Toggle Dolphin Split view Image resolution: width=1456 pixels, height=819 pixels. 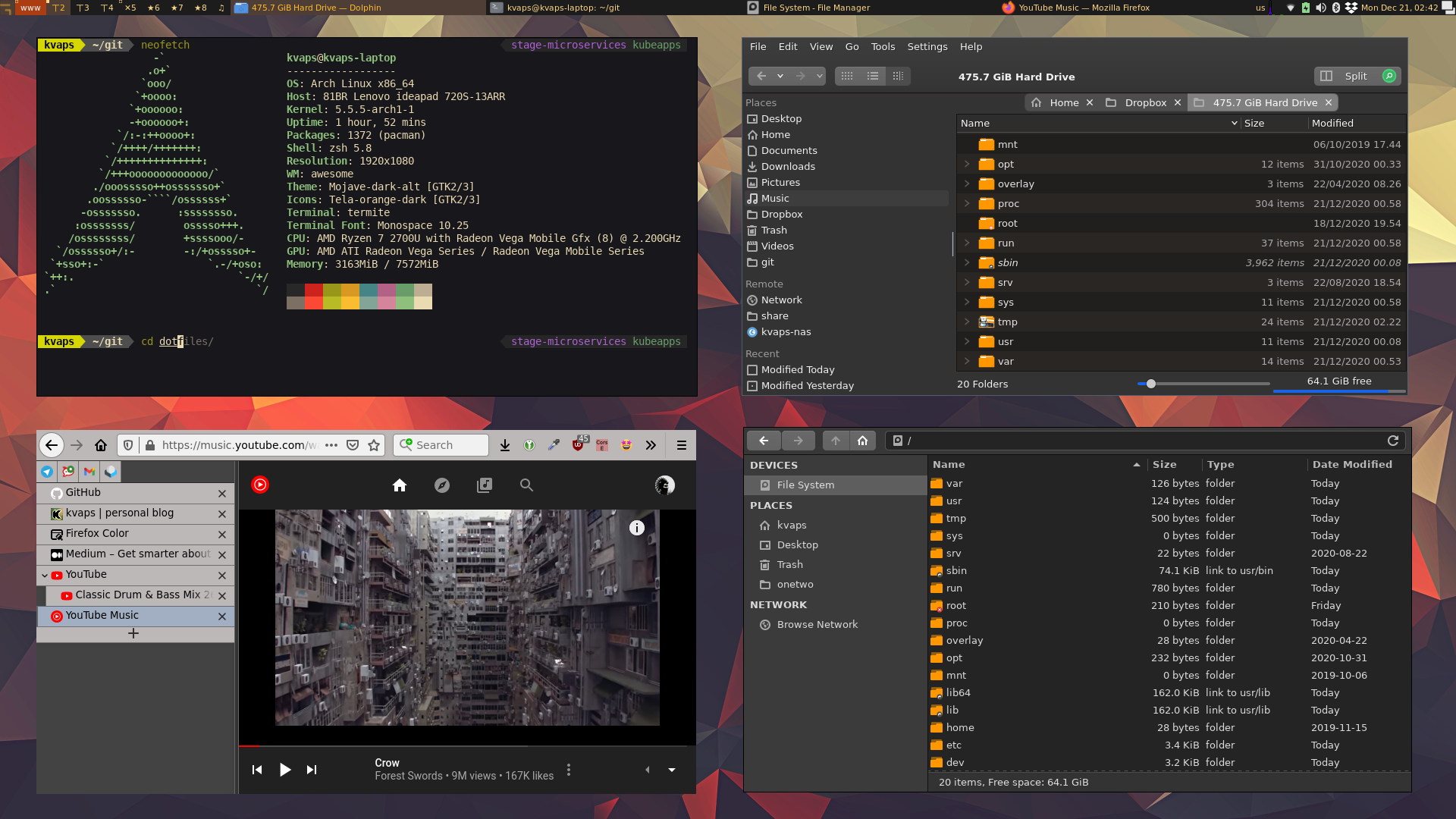tap(1348, 76)
